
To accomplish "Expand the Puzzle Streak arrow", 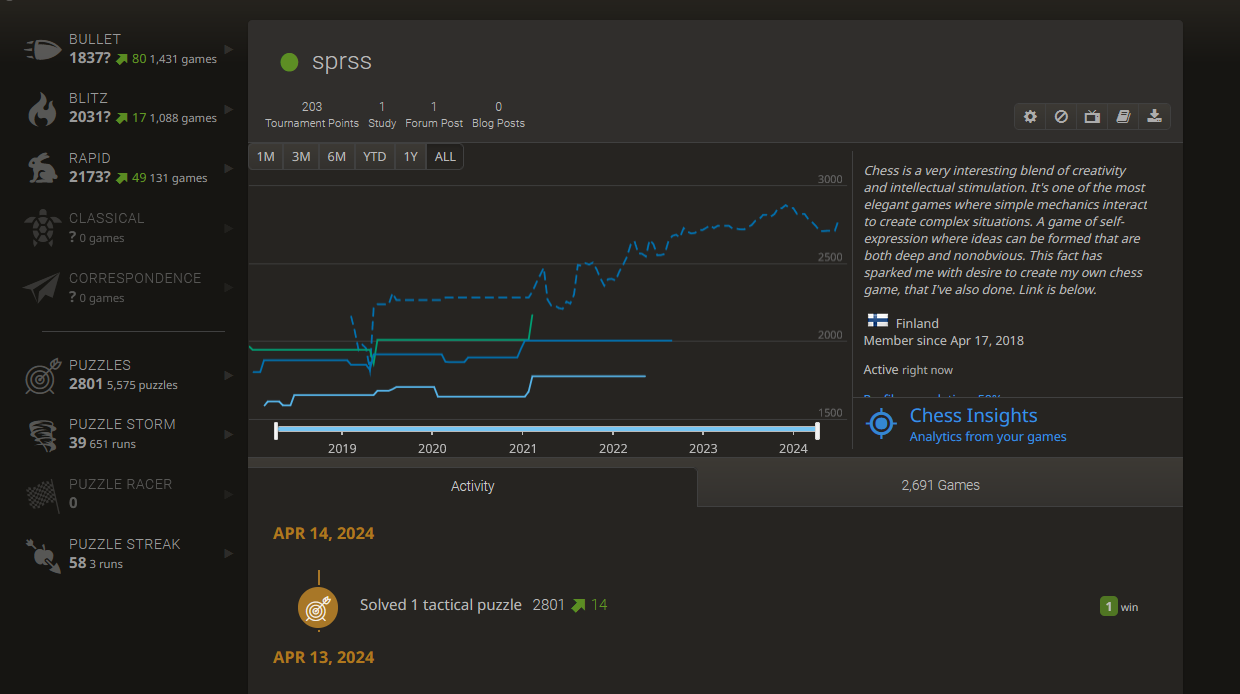I will pos(229,554).
